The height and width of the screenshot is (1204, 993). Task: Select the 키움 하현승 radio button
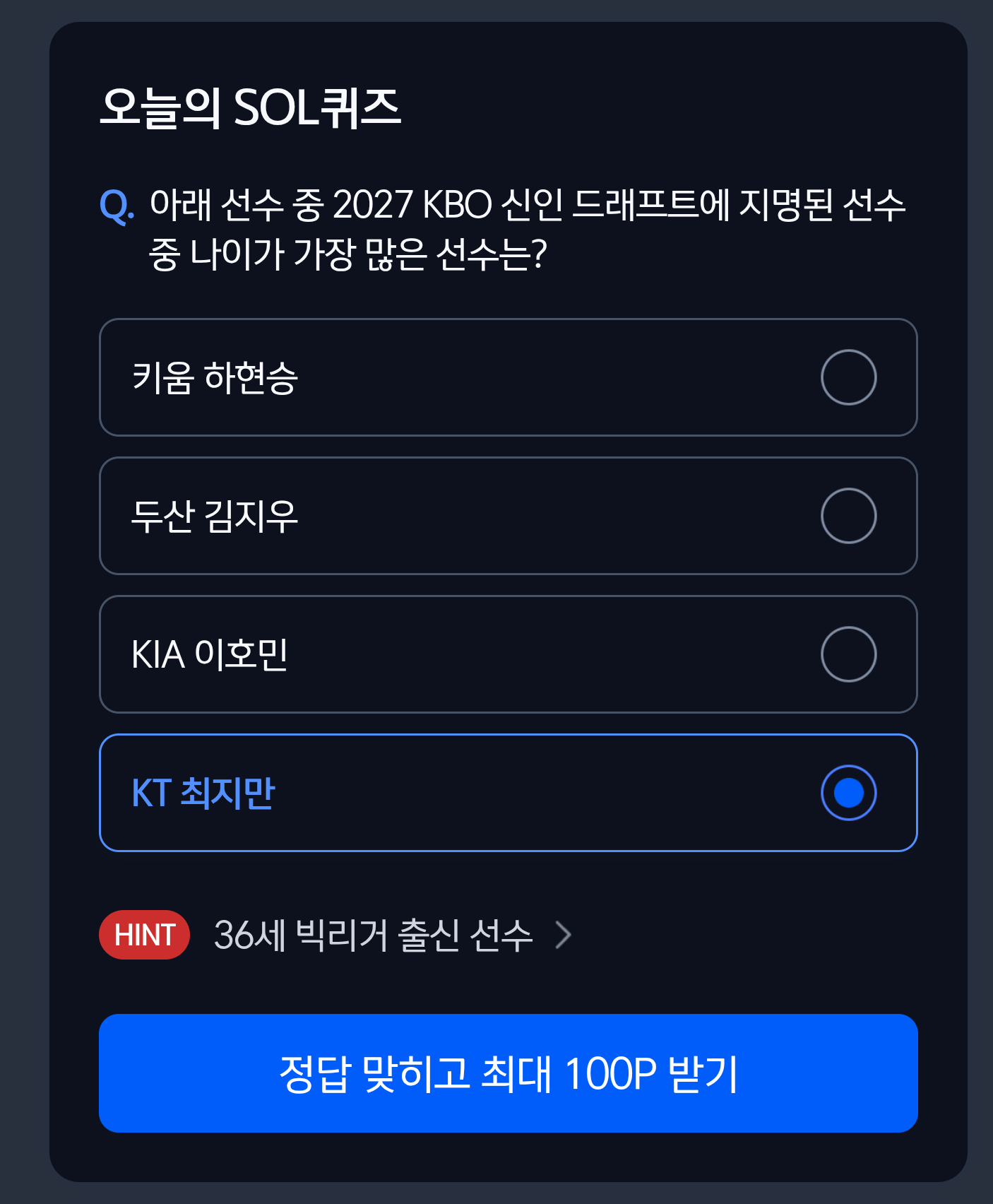click(x=848, y=377)
